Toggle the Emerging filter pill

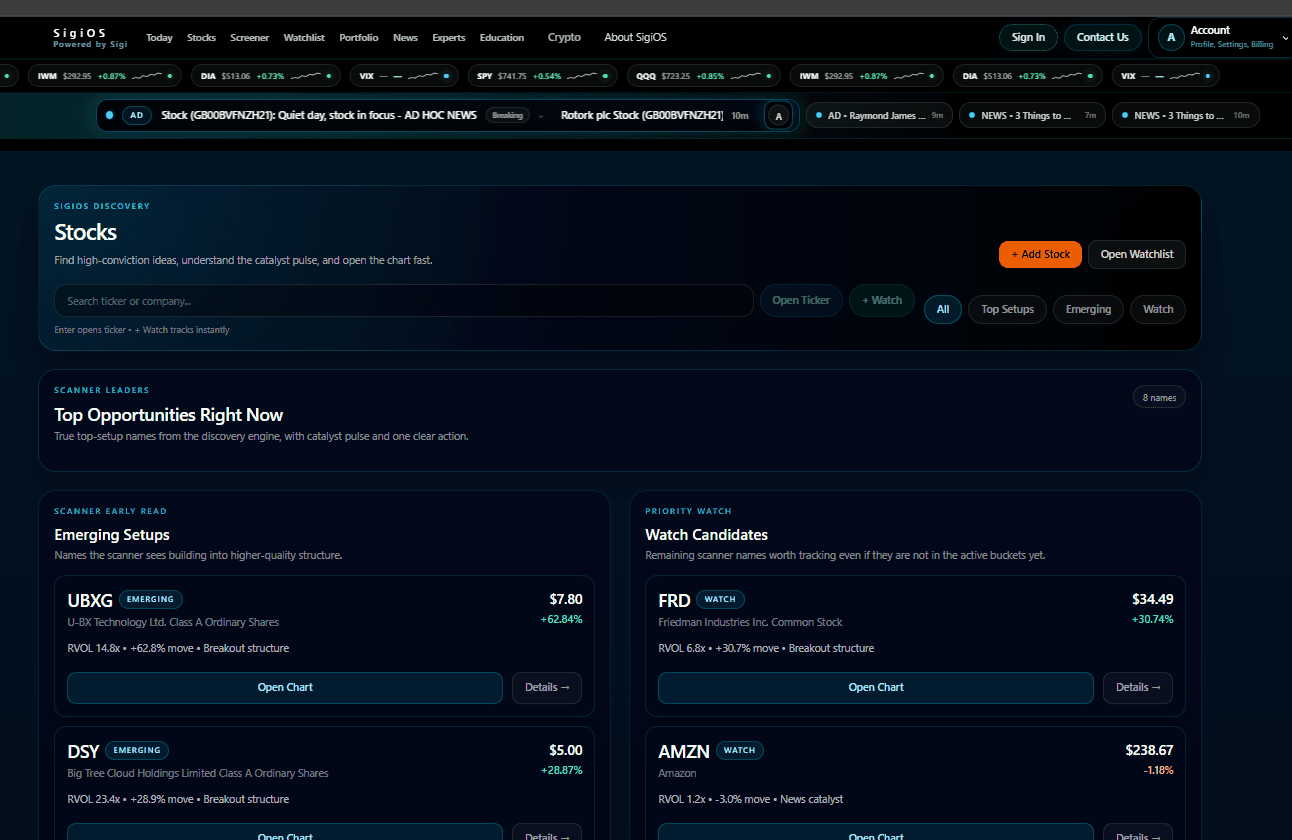coord(1088,309)
